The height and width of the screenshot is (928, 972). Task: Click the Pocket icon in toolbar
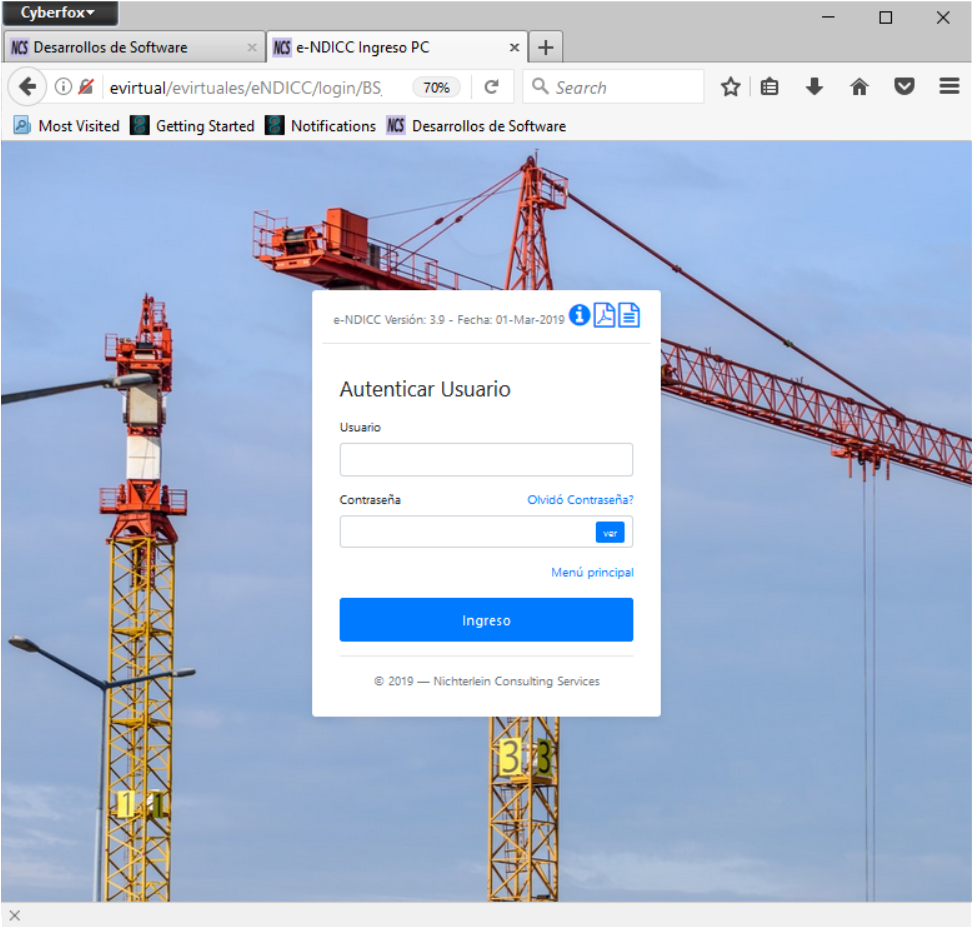(904, 87)
